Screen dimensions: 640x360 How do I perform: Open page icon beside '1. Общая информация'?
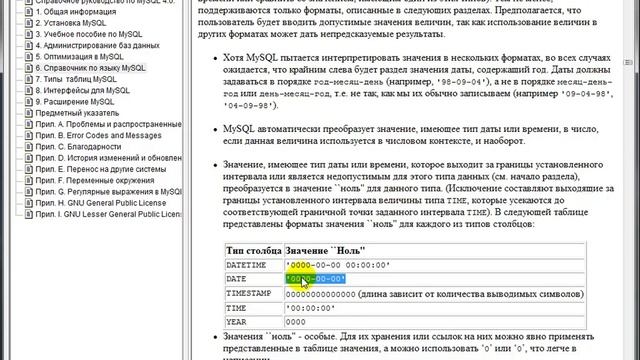pyautogui.click(x=29, y=12)
